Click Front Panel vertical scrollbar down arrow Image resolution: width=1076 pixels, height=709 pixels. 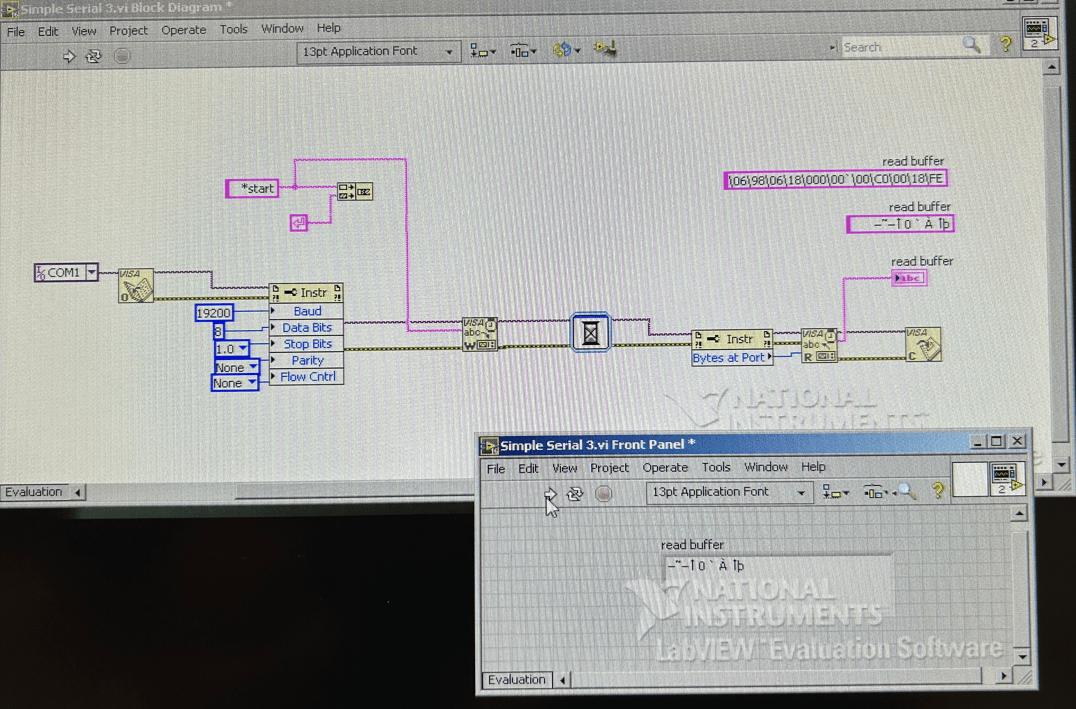click(1021, 655)
